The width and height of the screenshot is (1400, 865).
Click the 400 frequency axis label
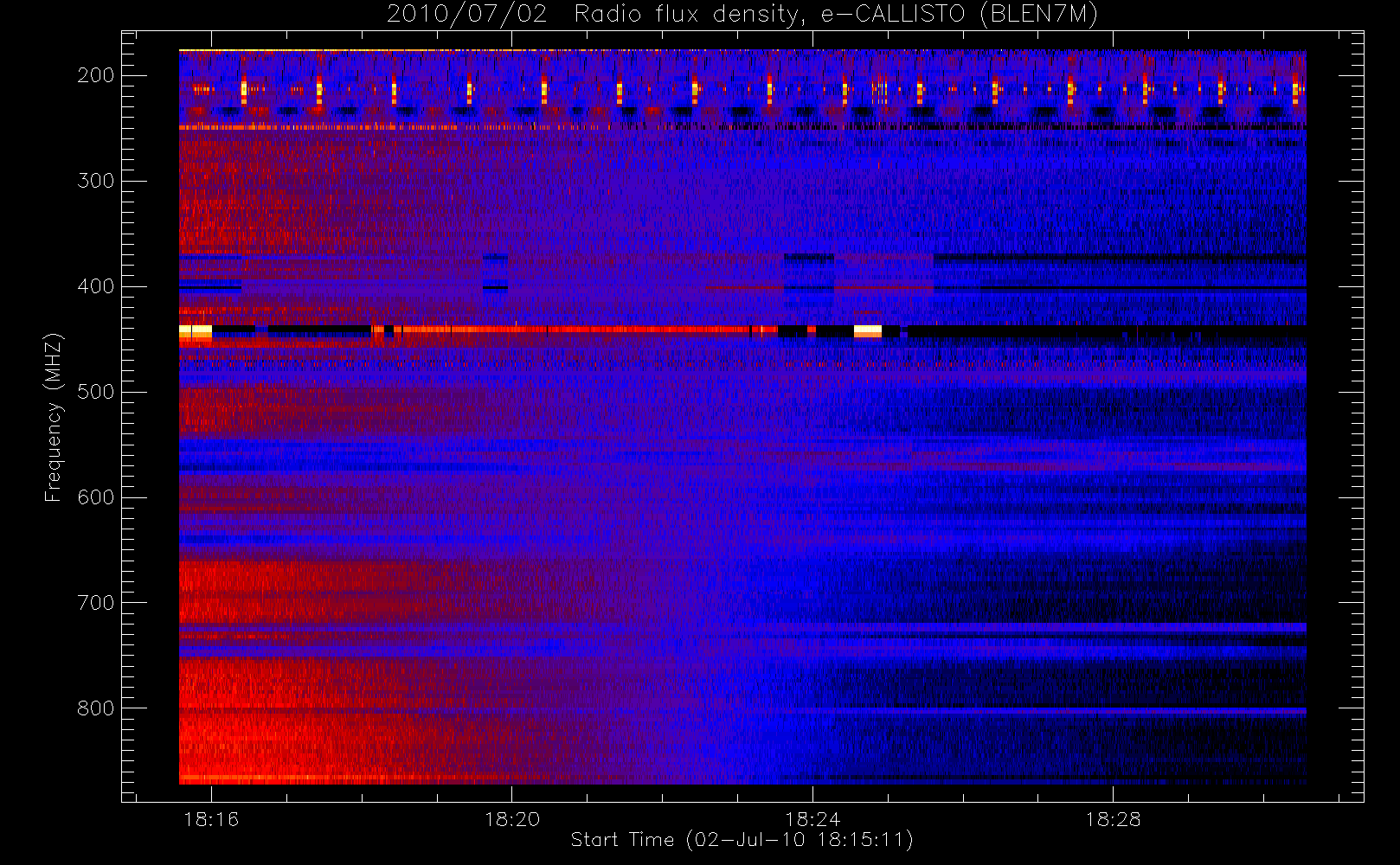(x=96, y=286)
